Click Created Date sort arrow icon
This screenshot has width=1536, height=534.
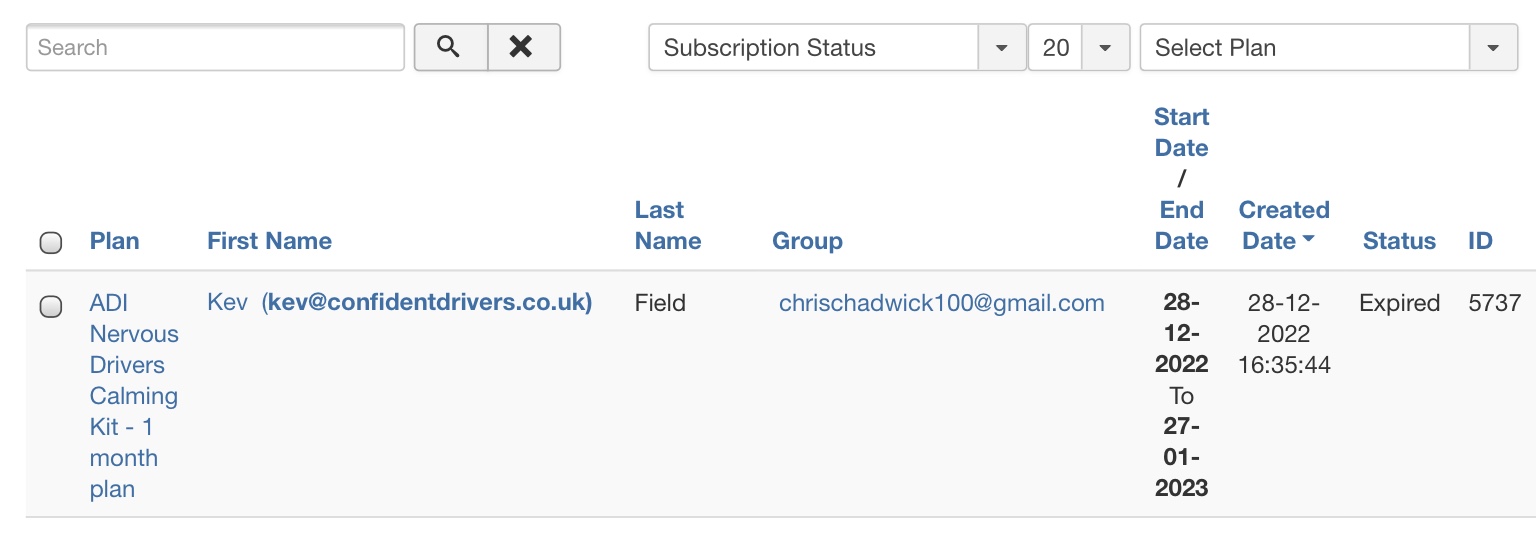tap(1308, 241)
